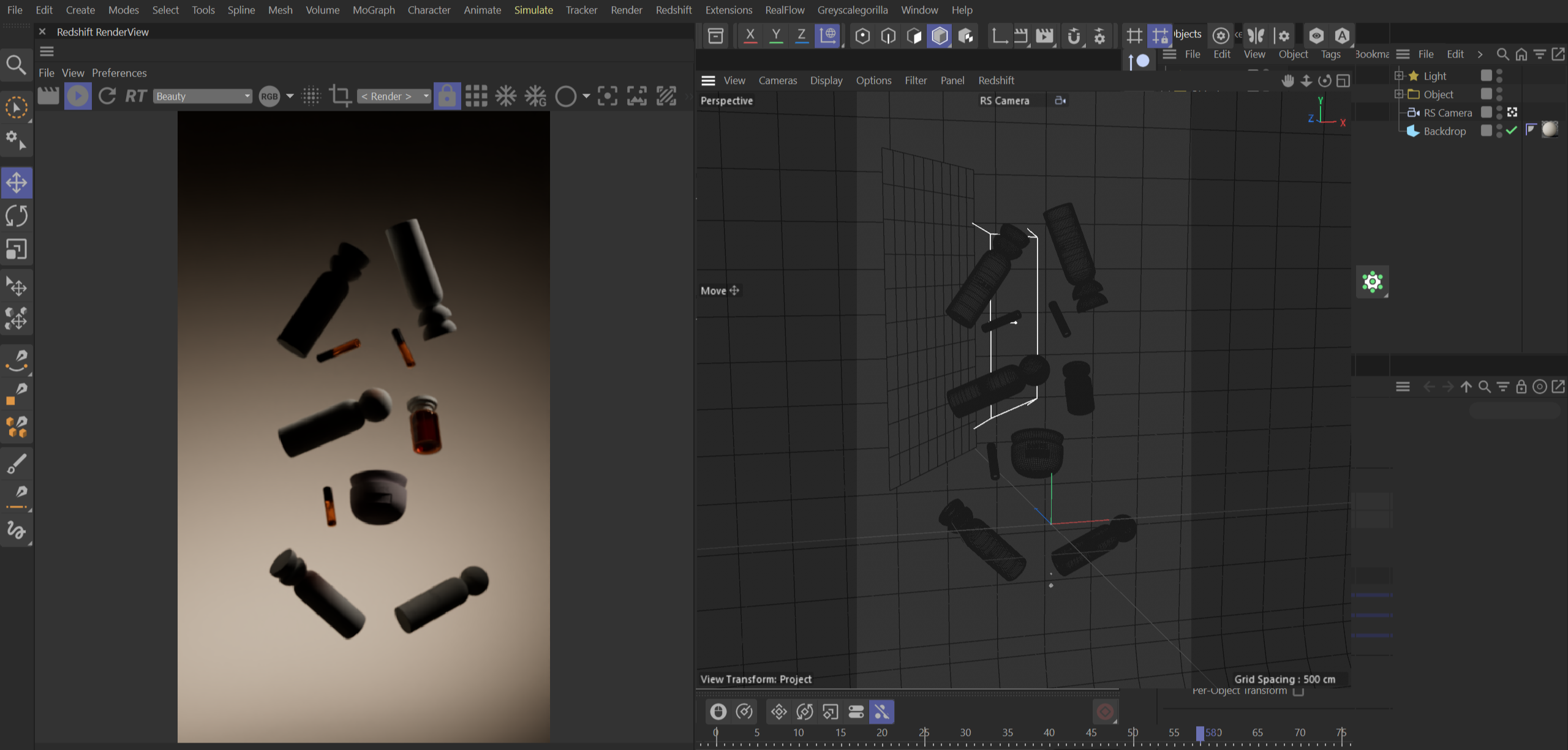This screenshot has height=750, width=1568.
Task: Open the Render camera selection dropdown
Action: click(394, 96)
